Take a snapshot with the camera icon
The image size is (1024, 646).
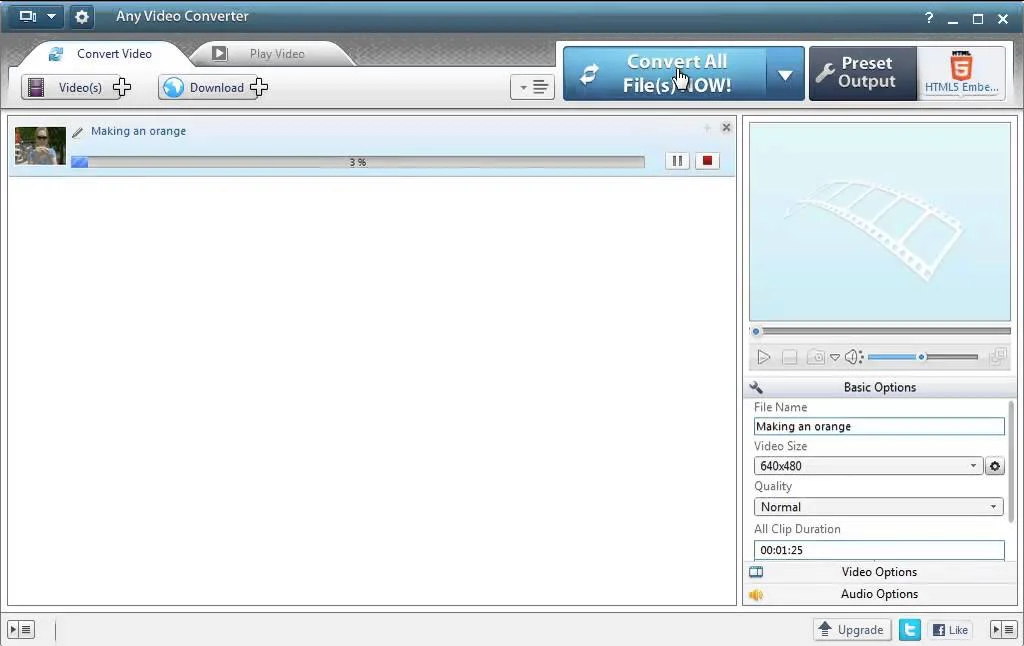[816, 357]
